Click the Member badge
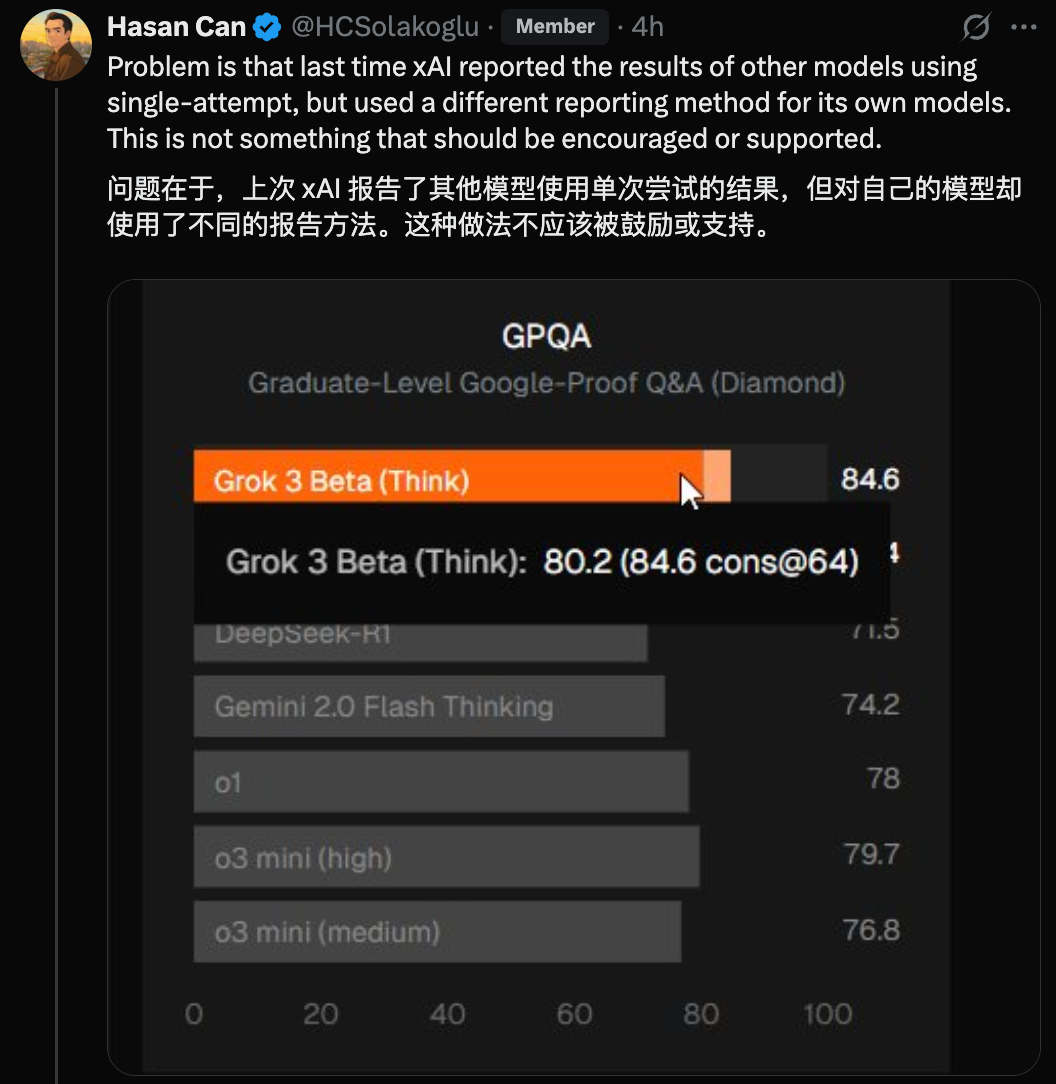Screen dimensions: 1056x1084 point(555,26)
